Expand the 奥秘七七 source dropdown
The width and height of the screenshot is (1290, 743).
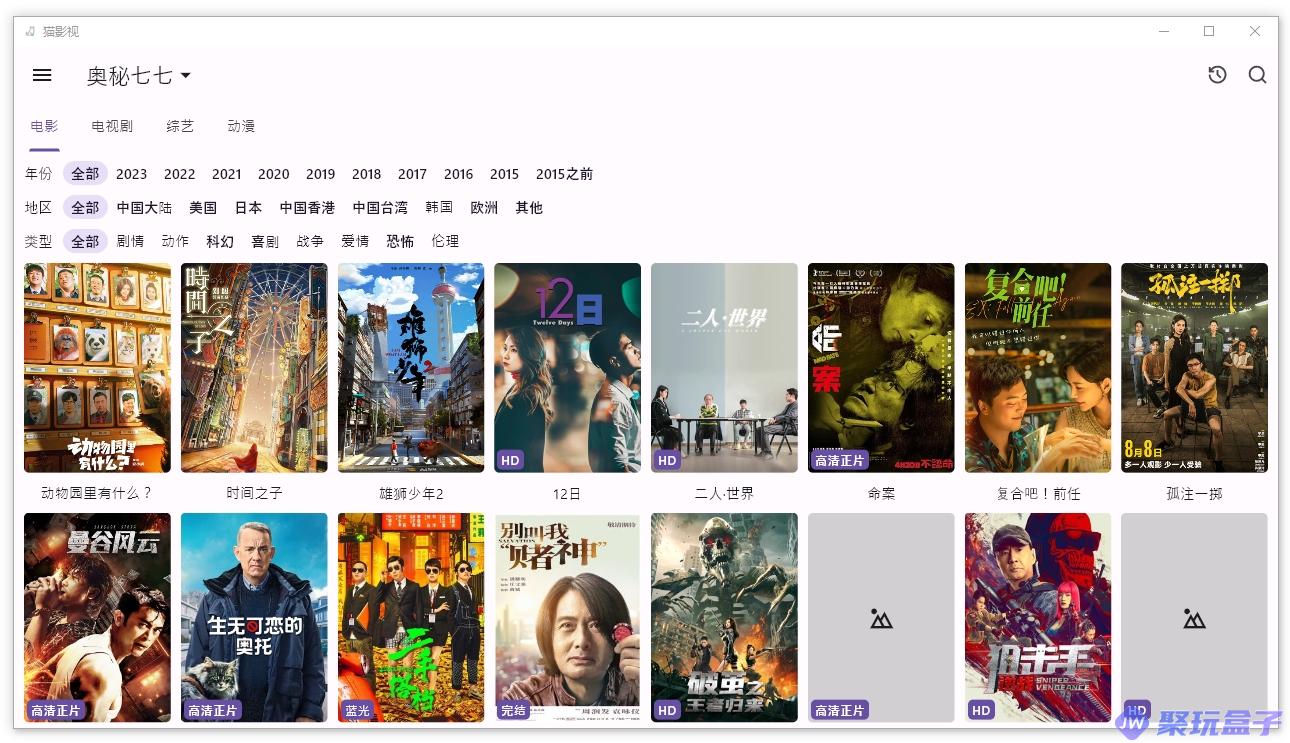click(138, 76)
